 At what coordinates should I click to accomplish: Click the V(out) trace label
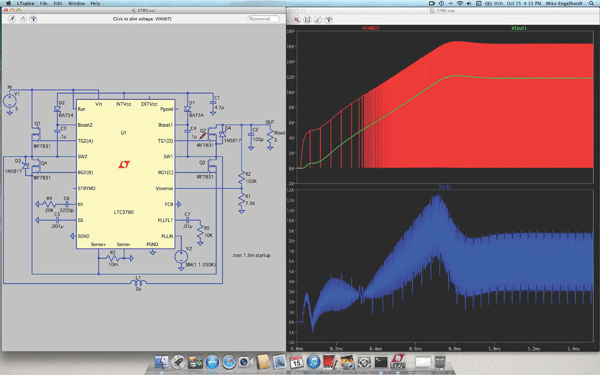point(519,28)
